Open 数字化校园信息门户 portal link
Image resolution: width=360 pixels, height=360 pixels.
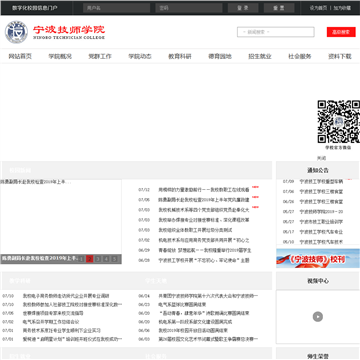35,8
